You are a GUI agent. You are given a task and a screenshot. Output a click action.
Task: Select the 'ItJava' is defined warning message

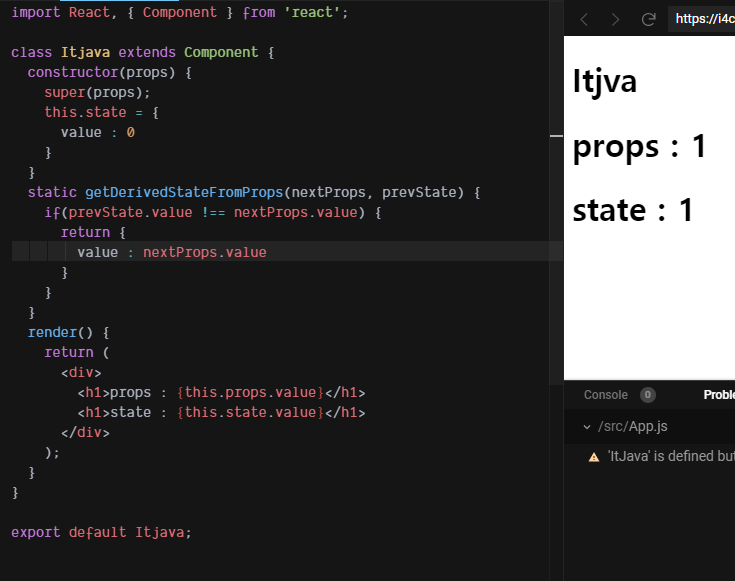671,456
